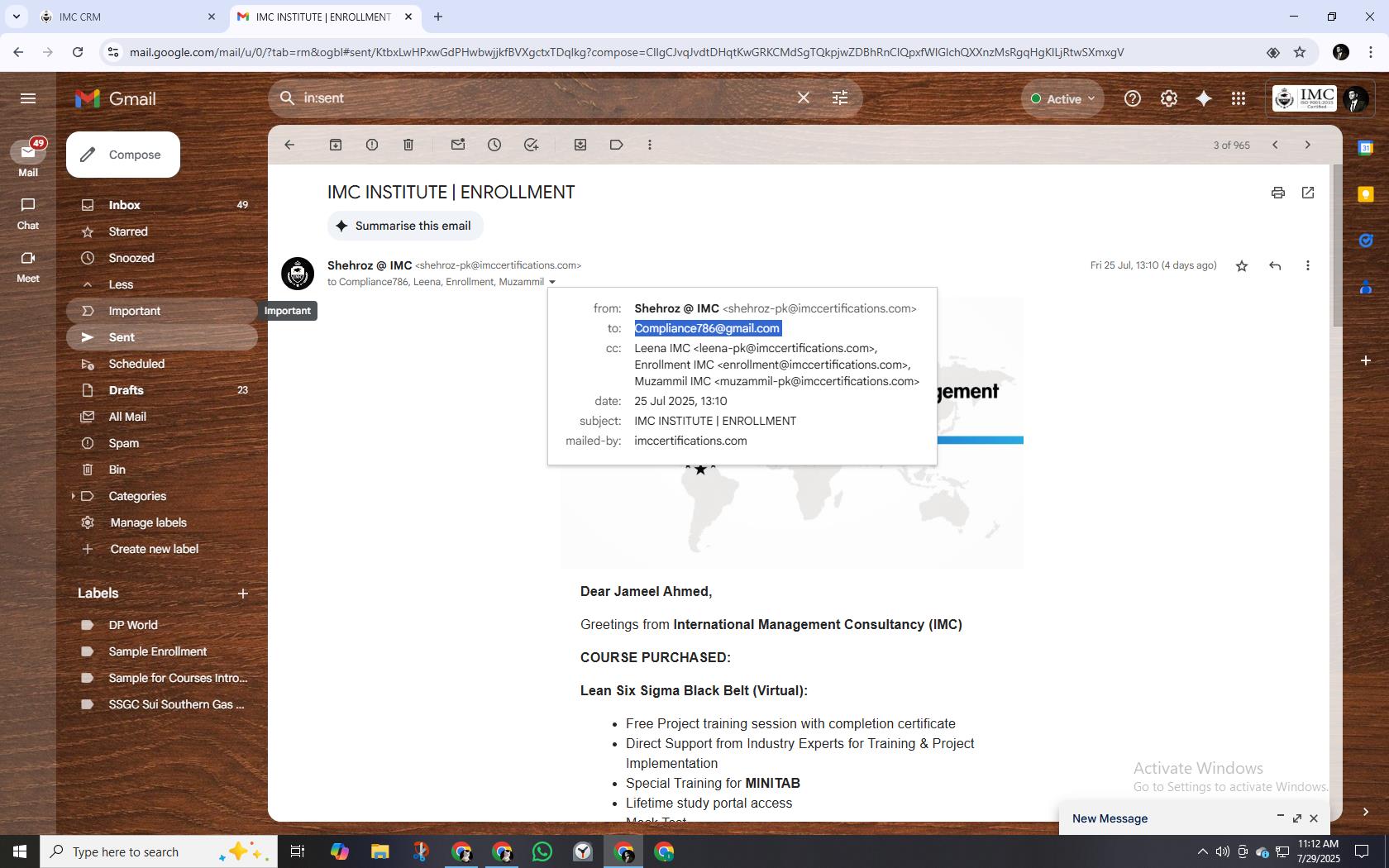Go to older email chevron
Image resolution: width=1389 pixels, height=868 pixels.
[1308, 145]
